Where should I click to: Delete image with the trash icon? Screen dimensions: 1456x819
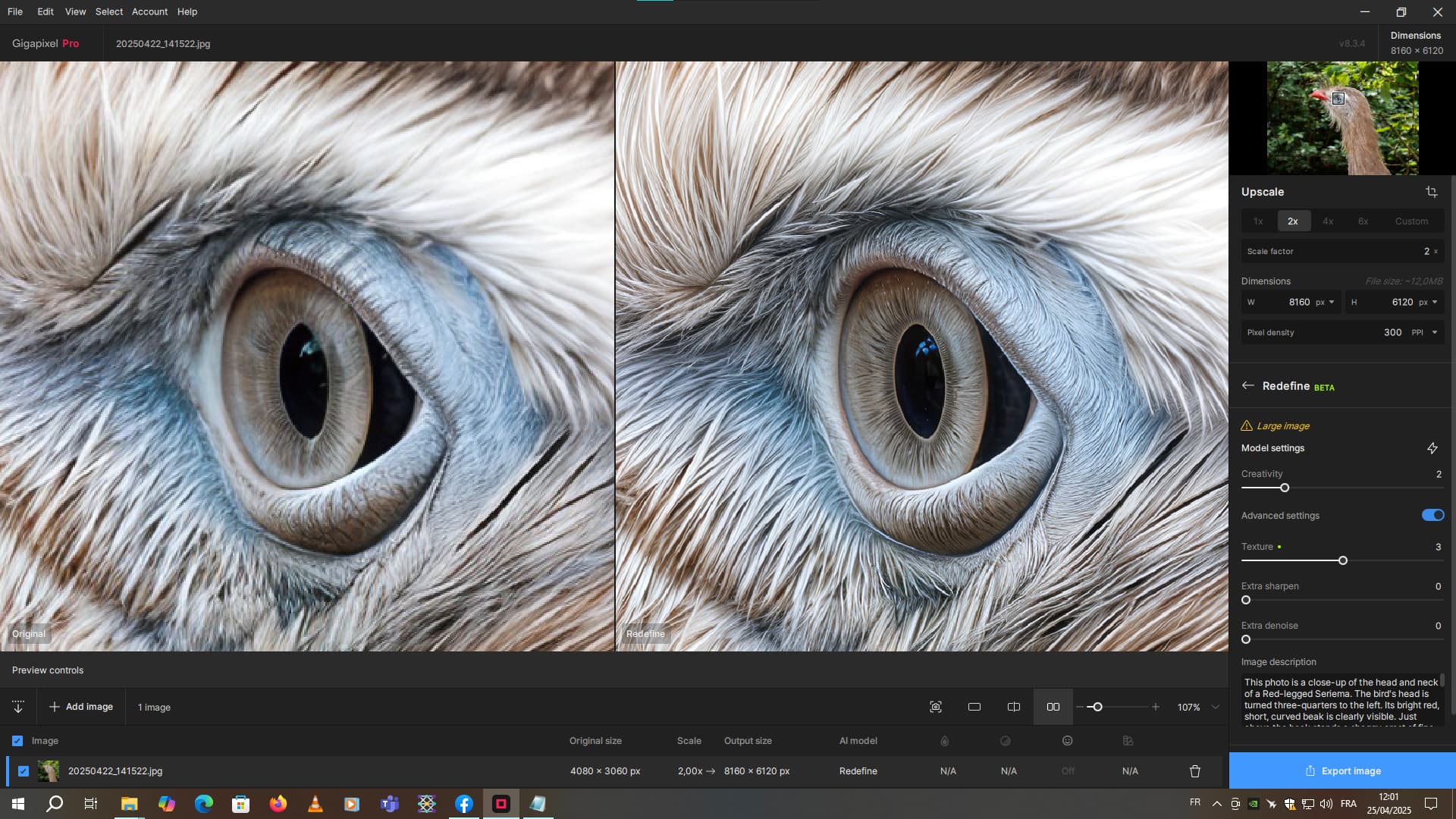point(1194,771)
